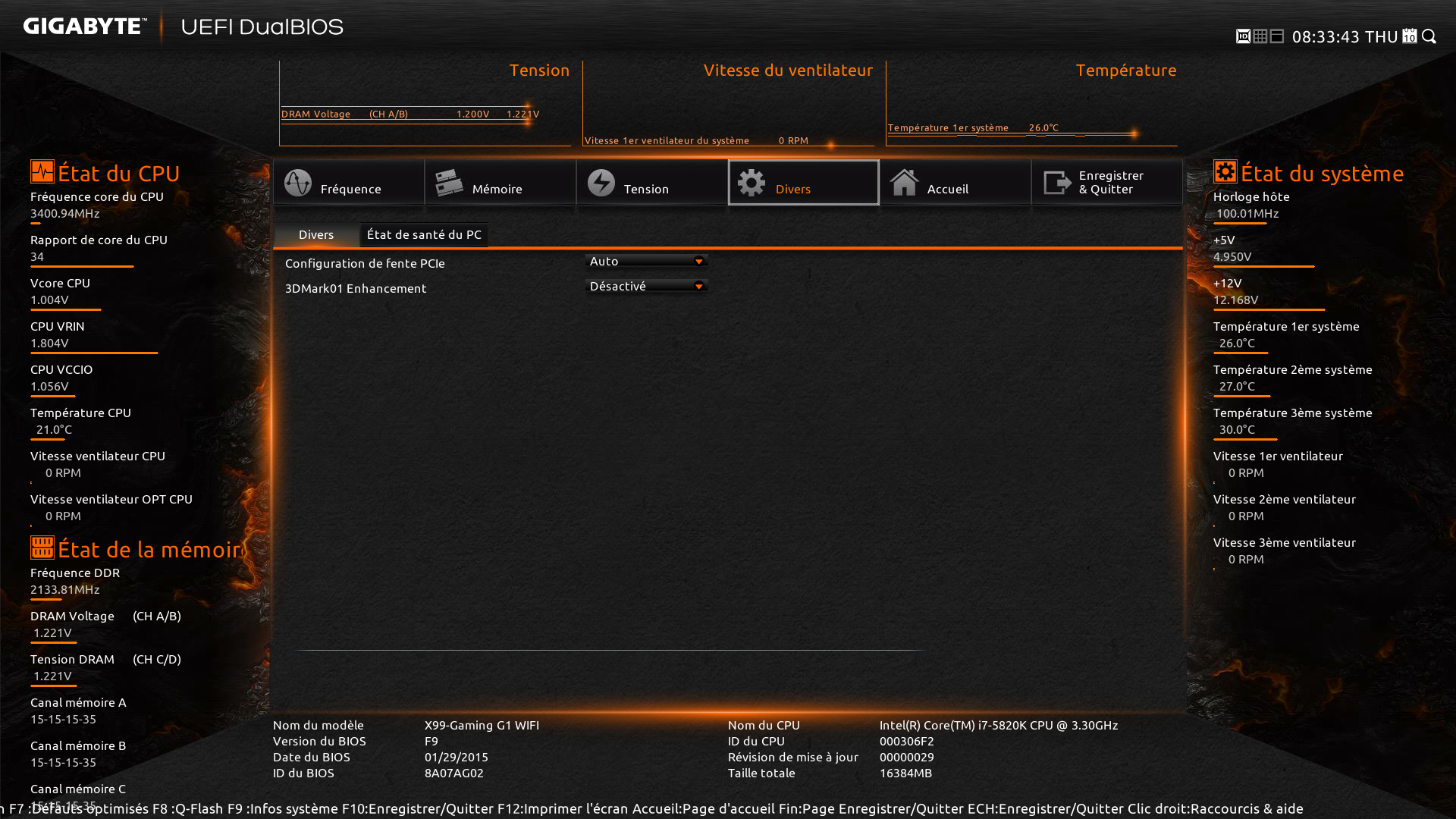
Task: Click the Canal mémoire A label
Action: coord(78,702)
